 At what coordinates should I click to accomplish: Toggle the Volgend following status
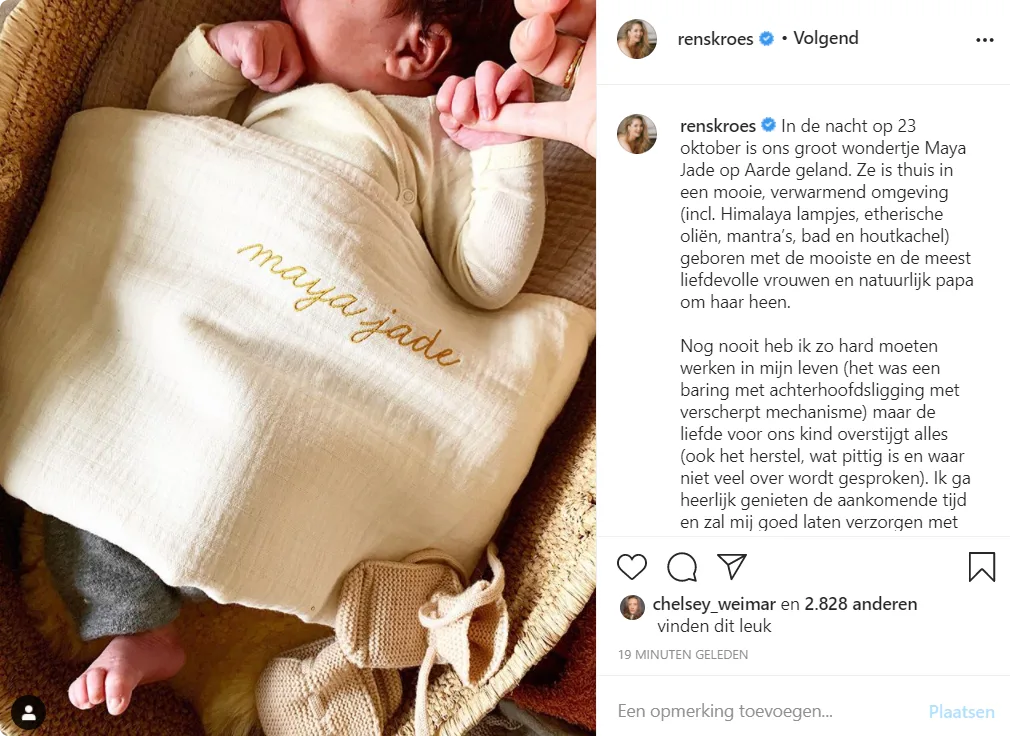click(826, 38)
